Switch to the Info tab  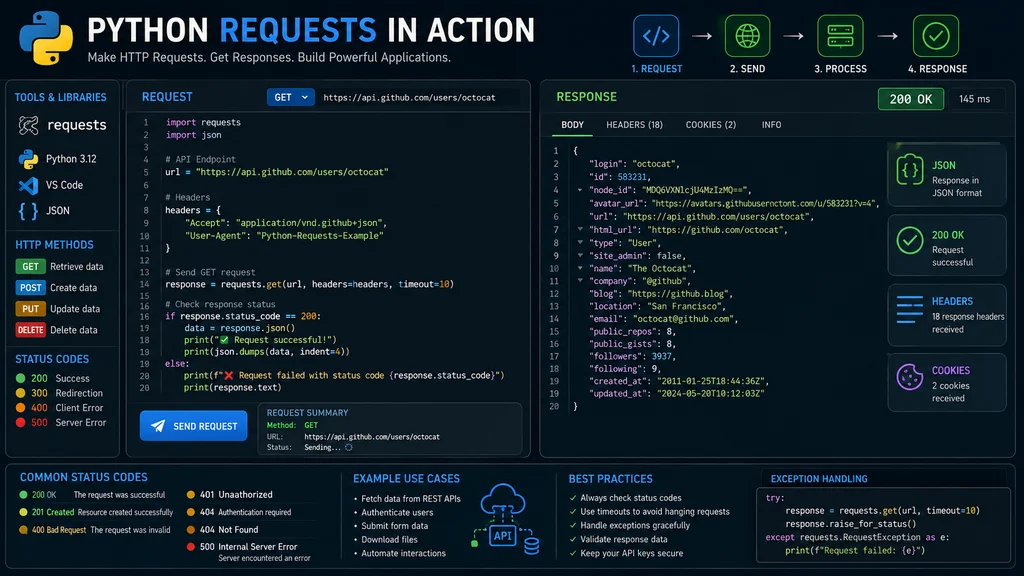tap(771, 125)
